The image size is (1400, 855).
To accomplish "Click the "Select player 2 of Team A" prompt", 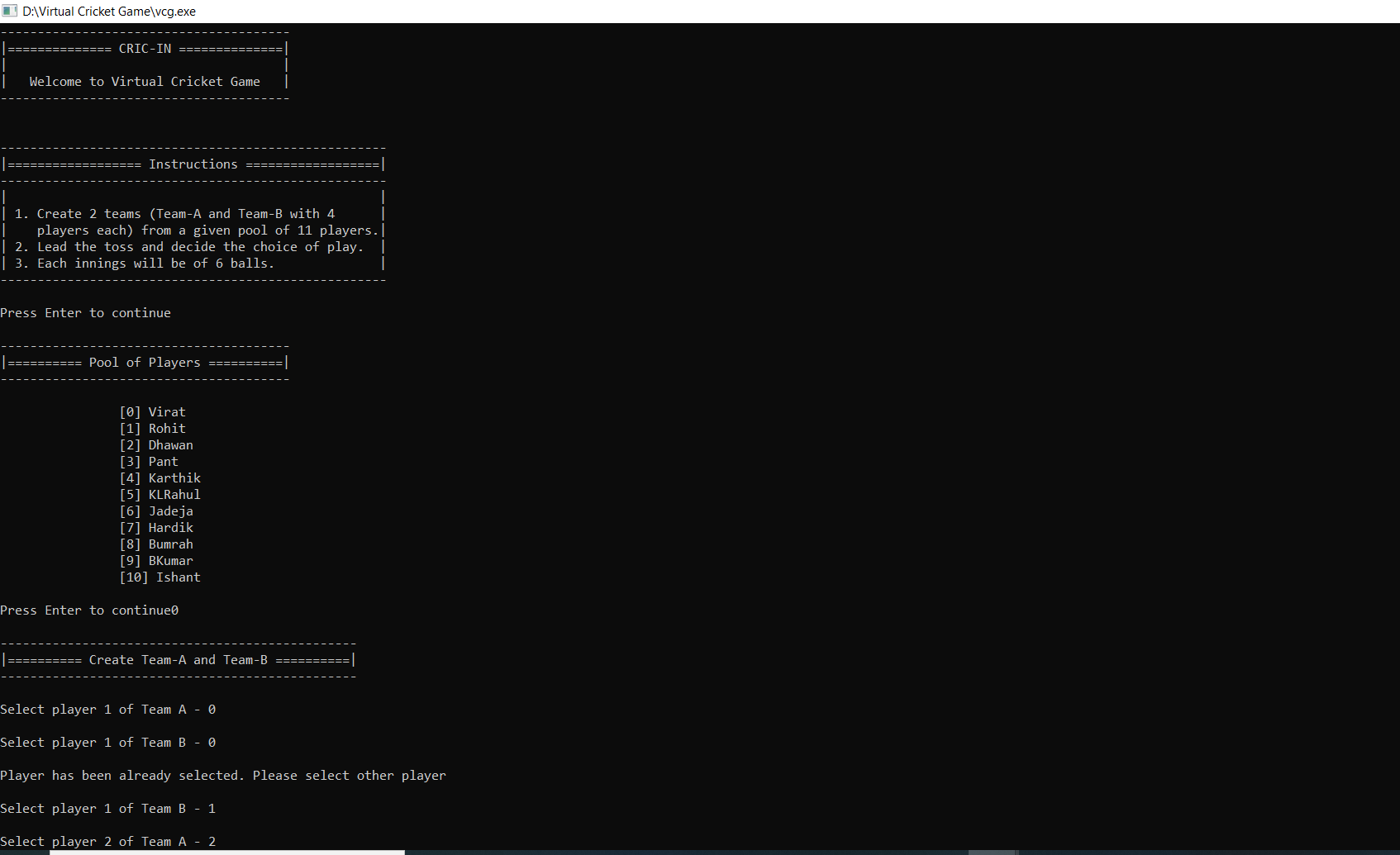I will coord(107,841).
